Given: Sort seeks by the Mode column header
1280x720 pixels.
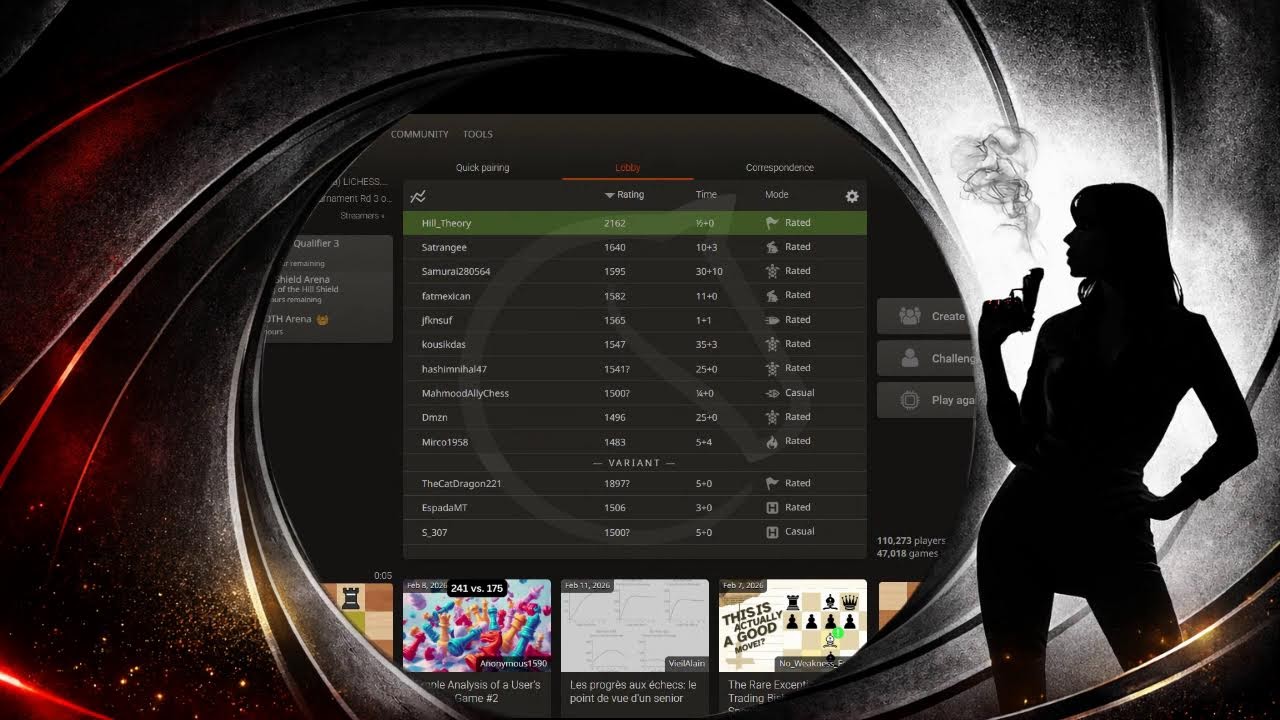Looking at the screenshot, I should pyautogui.click(x=777, y=195).
